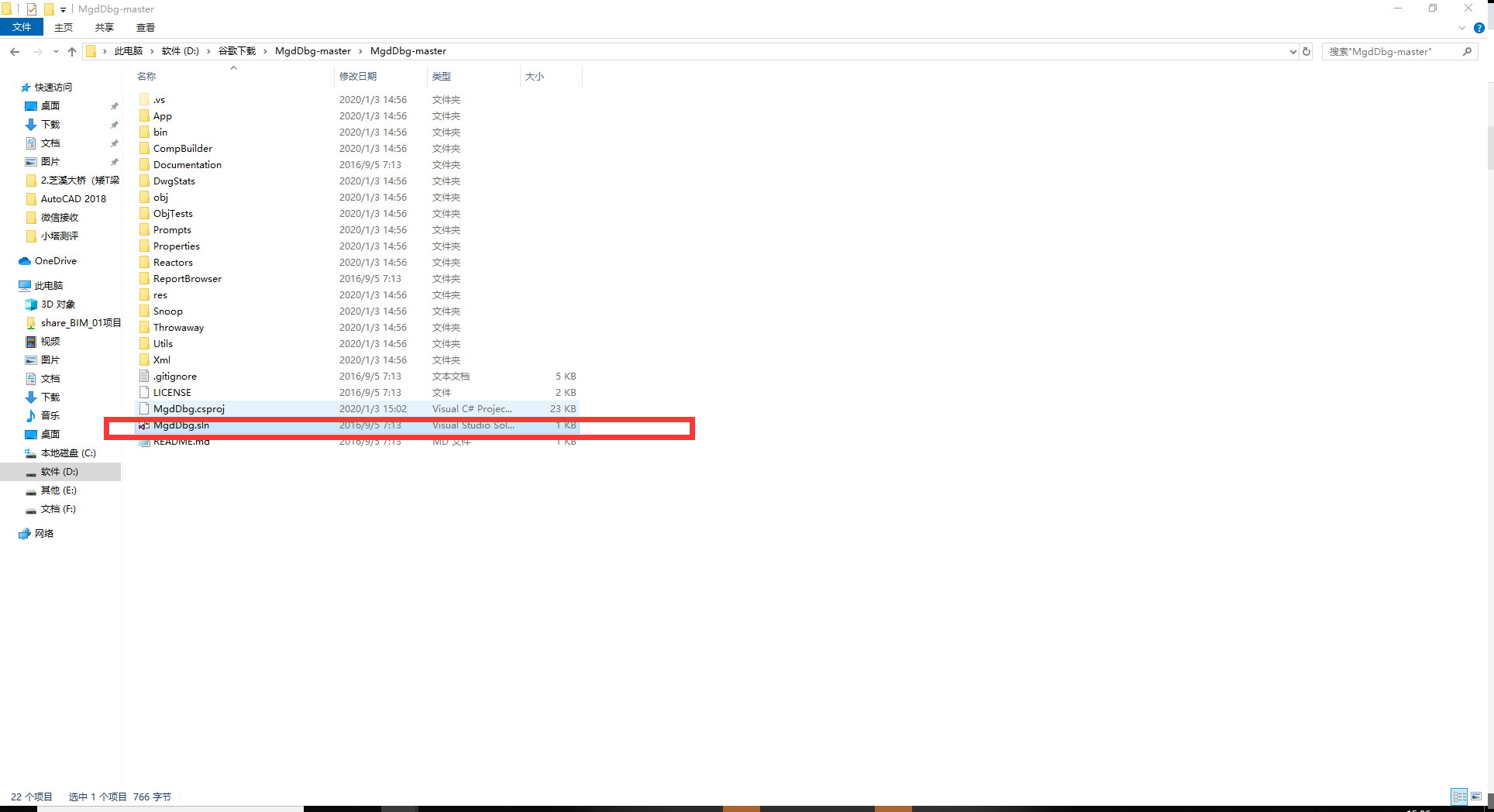
Task: Select the Reactors folder
Action: [357, 262]
